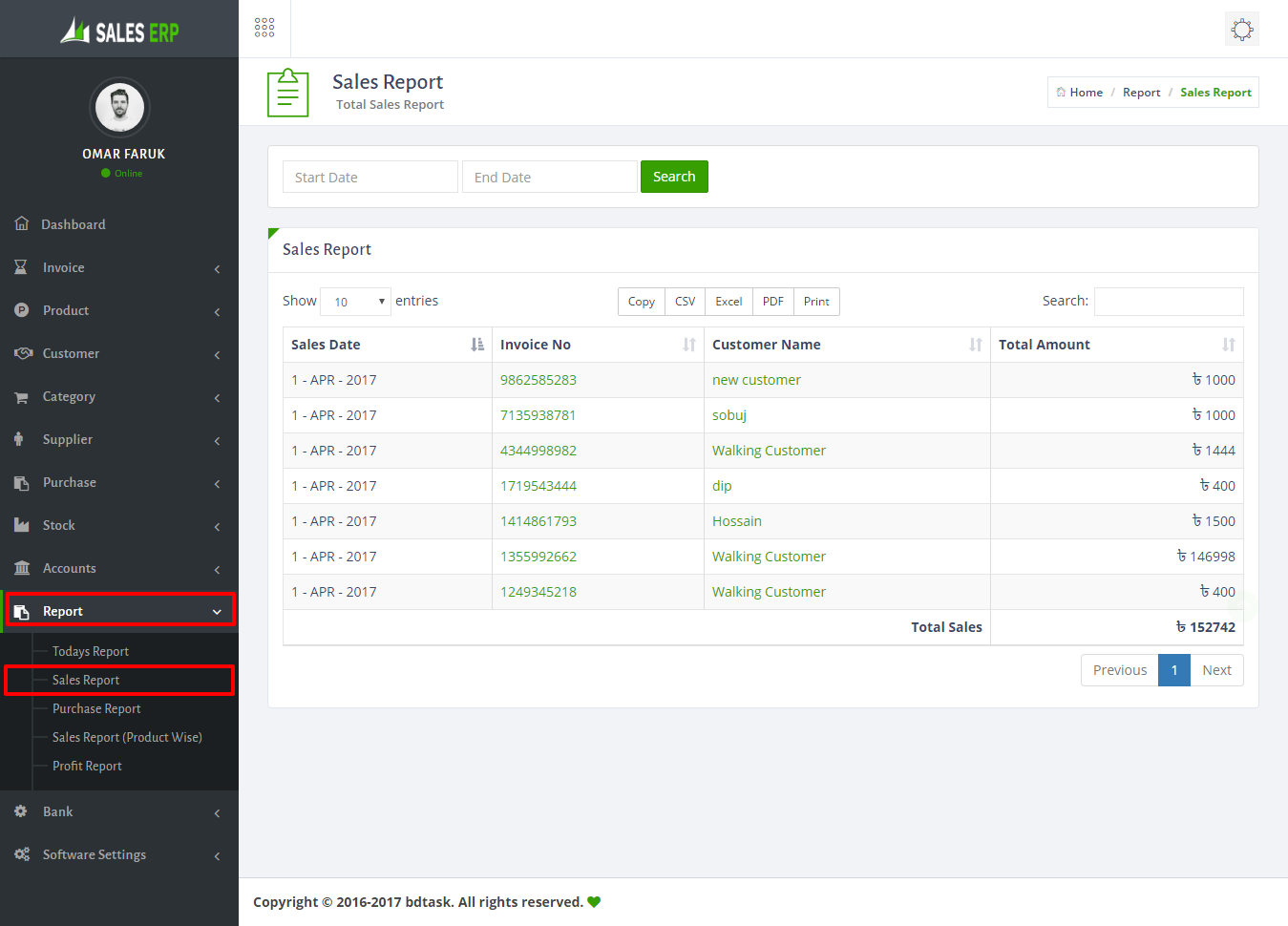Open the show entries dropdown
Image resolution: width=1288 pixels, height=926 pixels.
(355, 302)
